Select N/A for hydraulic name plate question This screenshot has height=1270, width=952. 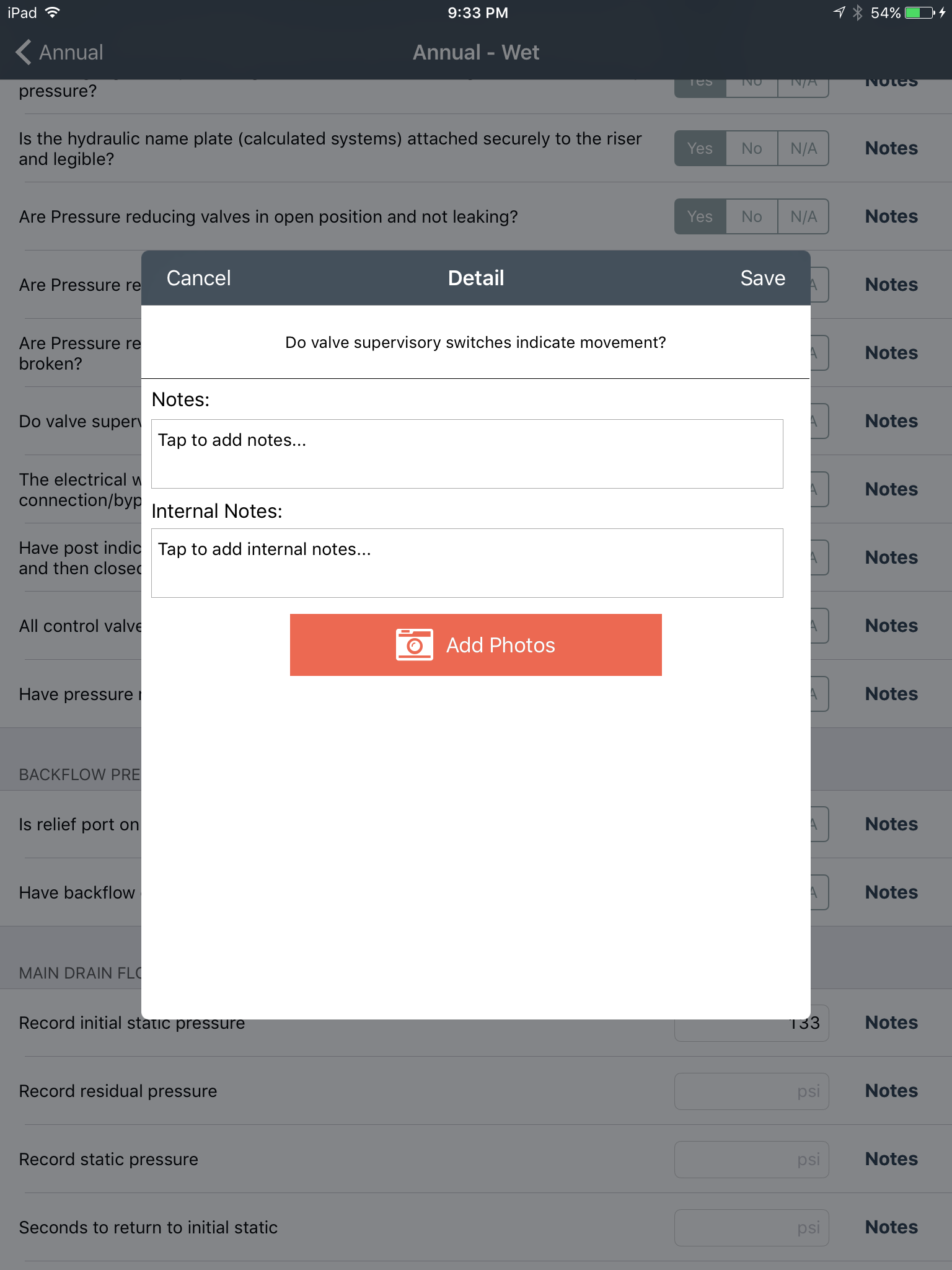click(x=803, y=148)
